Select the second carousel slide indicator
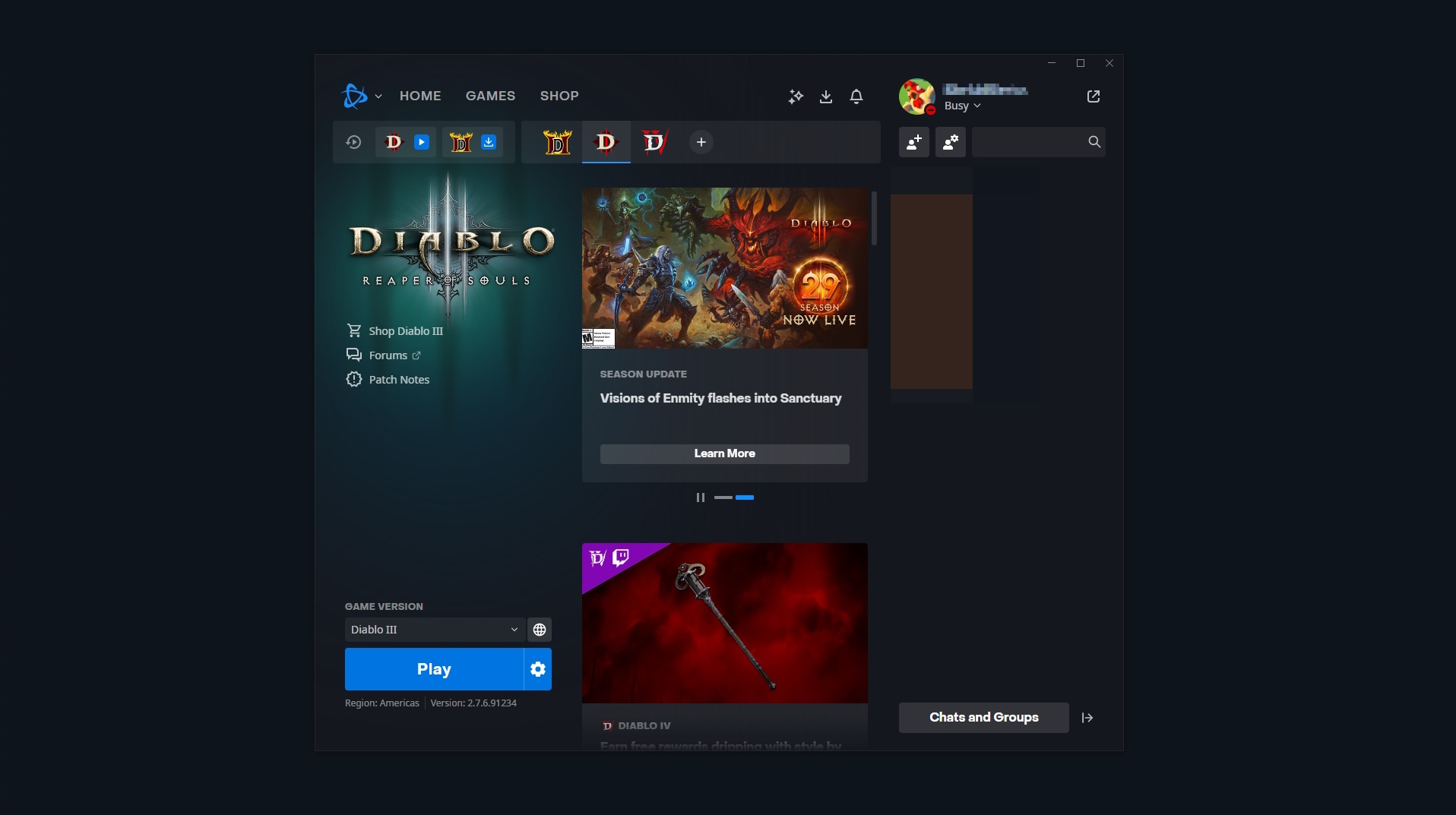 click(x=745, y=498)
